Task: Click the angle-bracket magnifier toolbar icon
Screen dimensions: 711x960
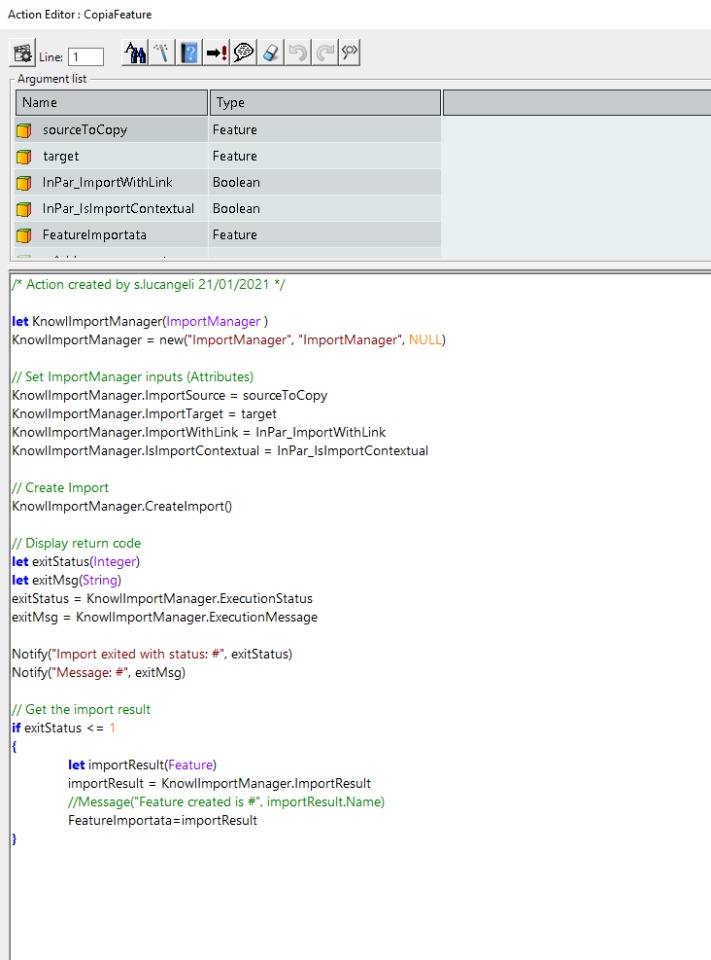Action: point(349,53)
